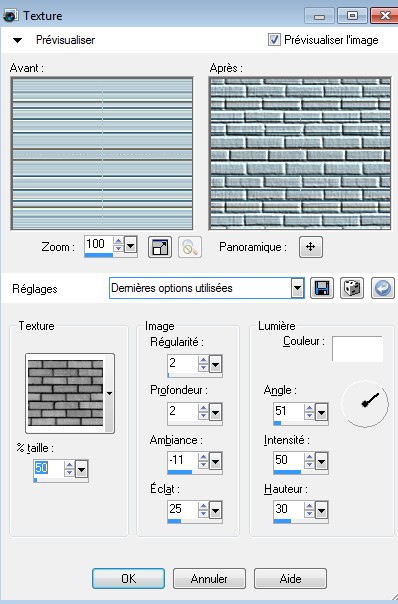Click the Texture dialog title bar icon
Image resolution: width=398 pixels, height=604 pixels.
click(10, 16)
